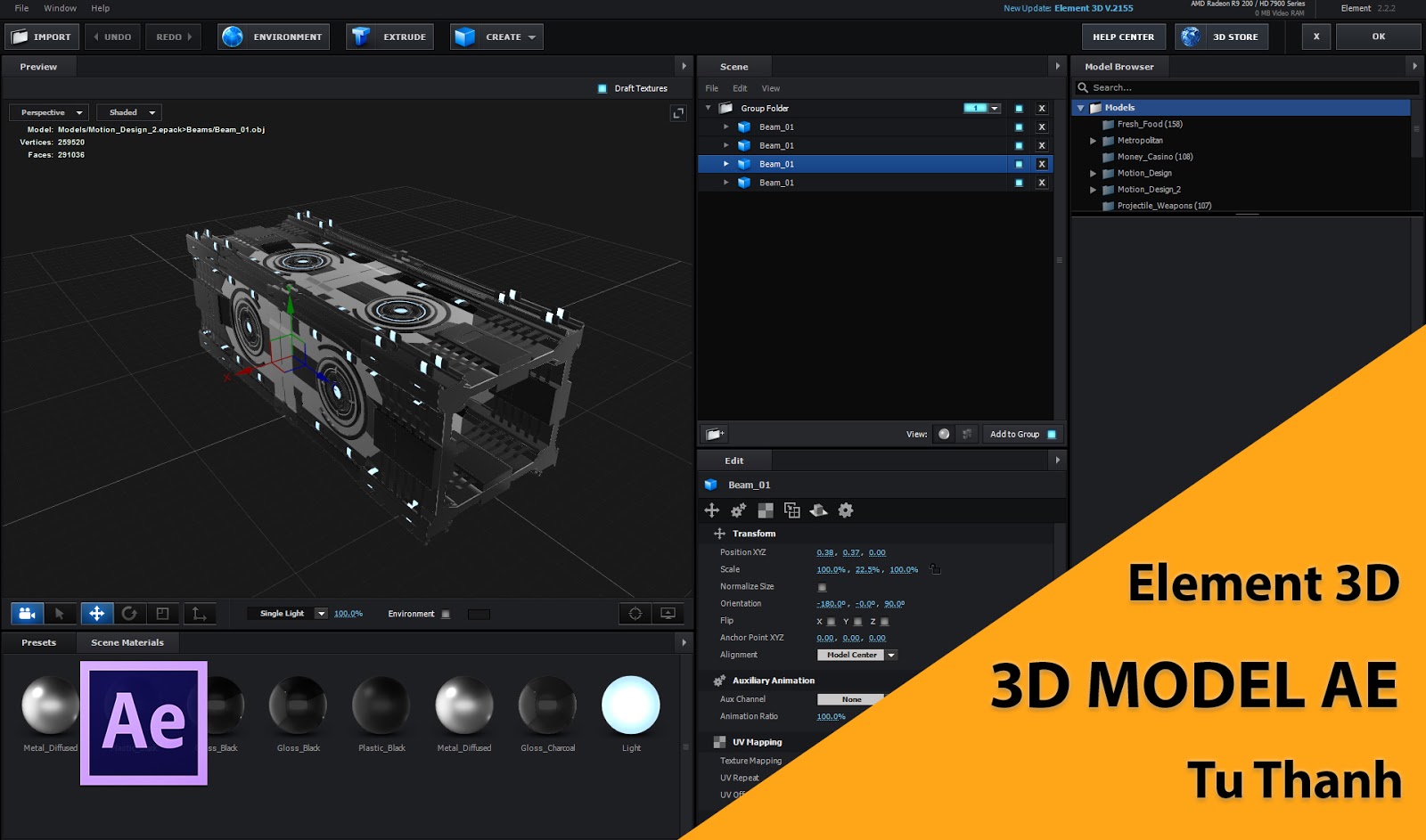
Task: Tick the Flip Y checkbox
Action: pyautogui.click(x=857, y=622)
